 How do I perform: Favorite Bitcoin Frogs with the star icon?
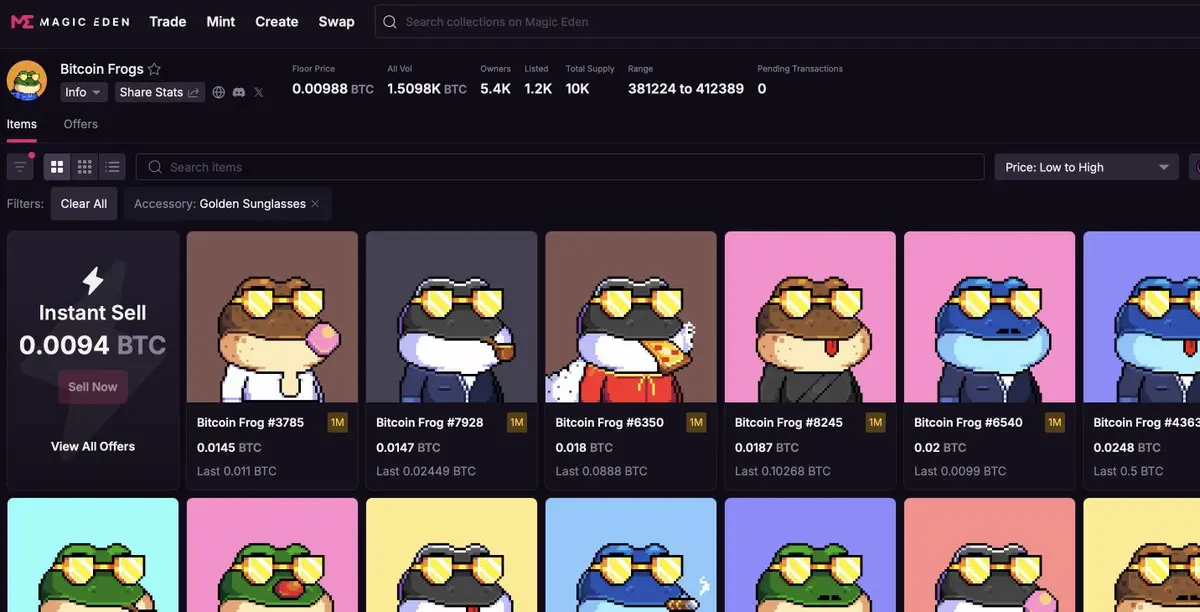pos(154,69)
